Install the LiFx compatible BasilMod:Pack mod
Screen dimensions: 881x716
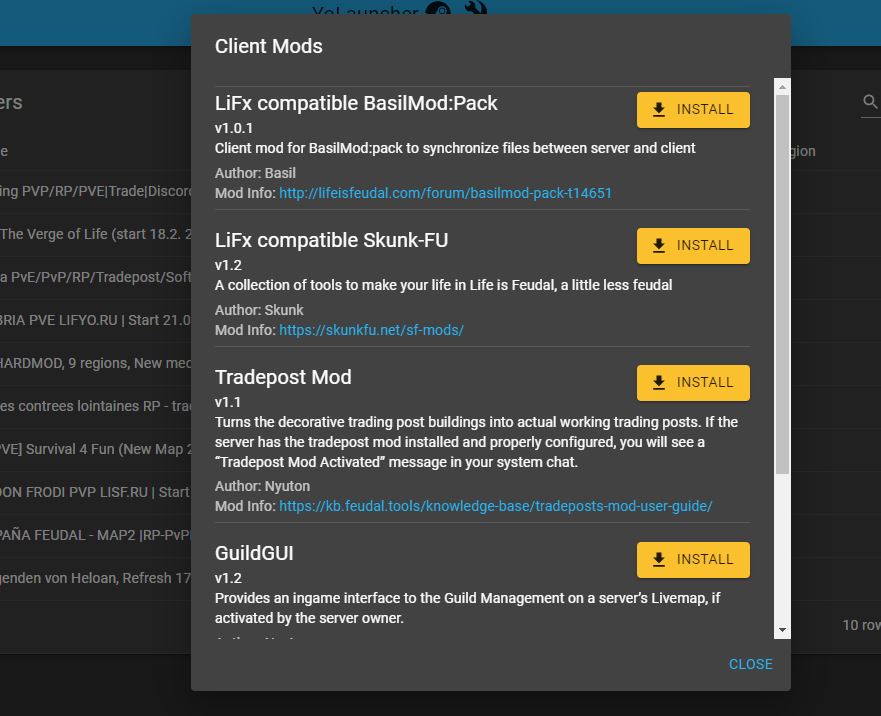pyautogui.click(x=693, y=110)
